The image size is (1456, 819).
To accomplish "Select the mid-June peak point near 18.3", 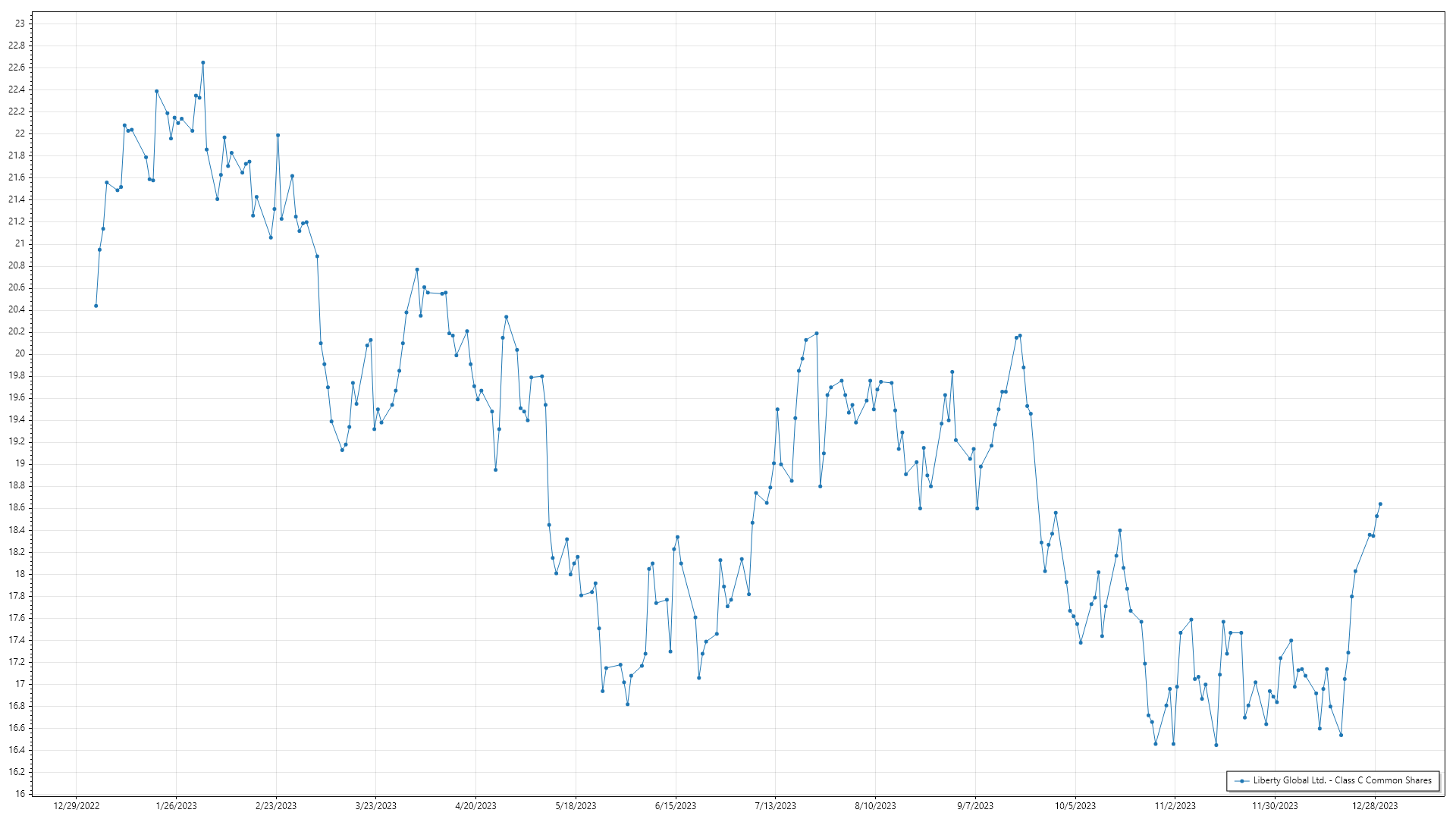I will point(677,538).
